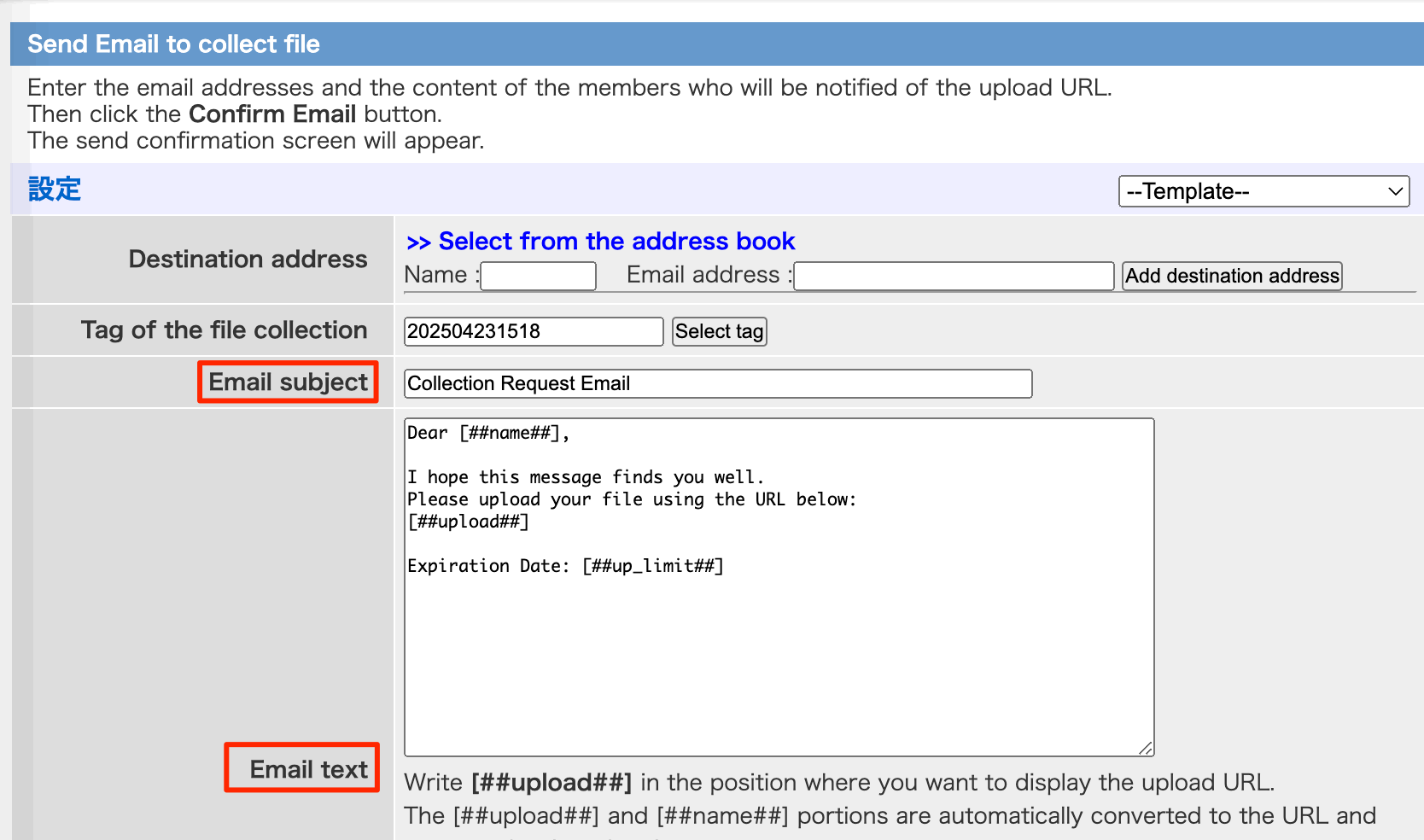
Task: Open the --Template-- dropdown
Action: [x=1263, y=191]
